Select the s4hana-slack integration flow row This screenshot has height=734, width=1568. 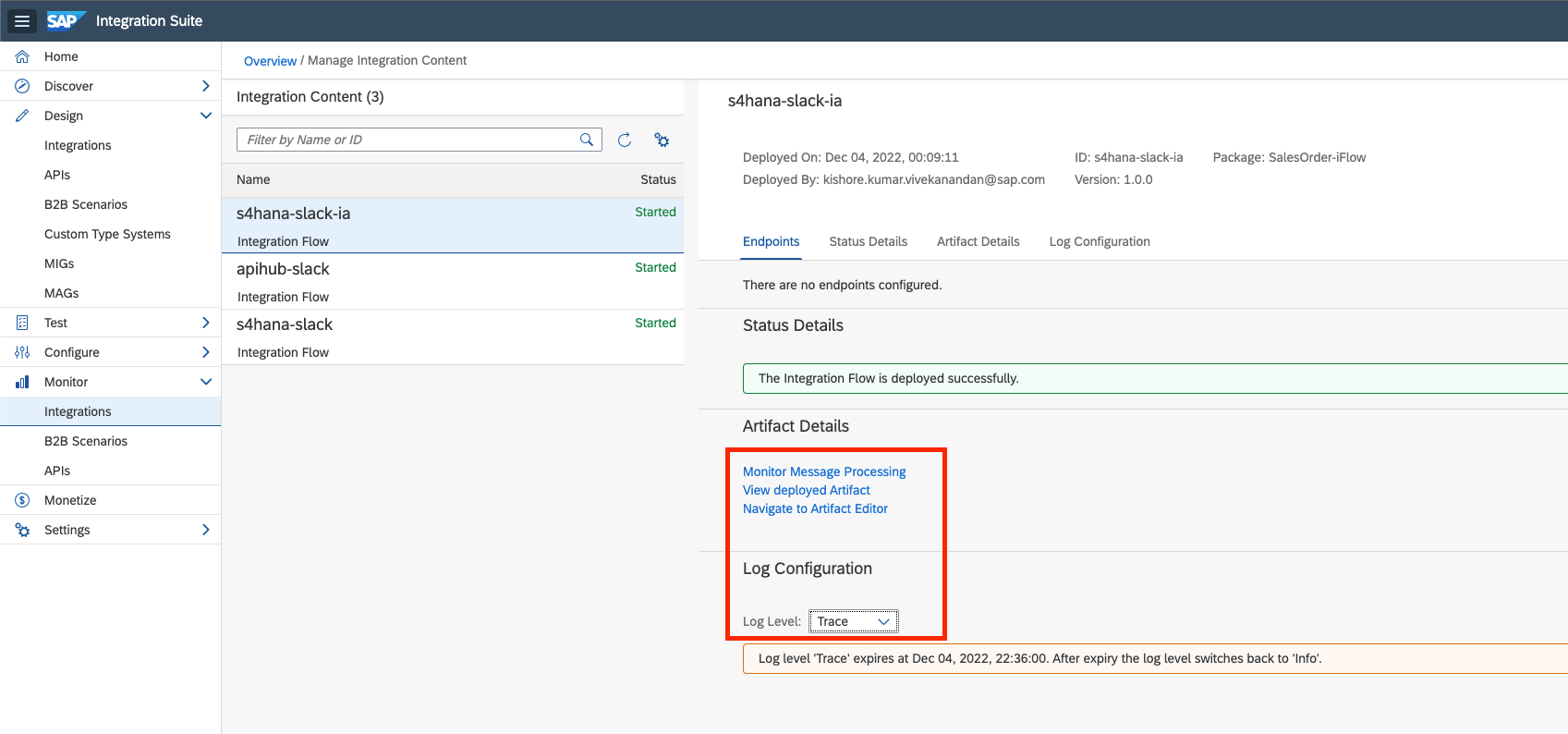coord(453,337)
